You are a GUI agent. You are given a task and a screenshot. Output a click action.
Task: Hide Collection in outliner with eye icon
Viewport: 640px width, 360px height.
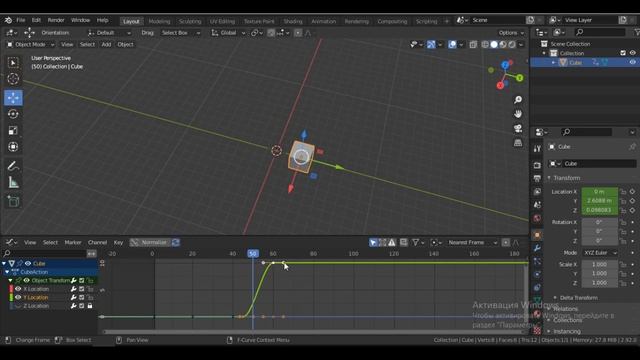632,53
